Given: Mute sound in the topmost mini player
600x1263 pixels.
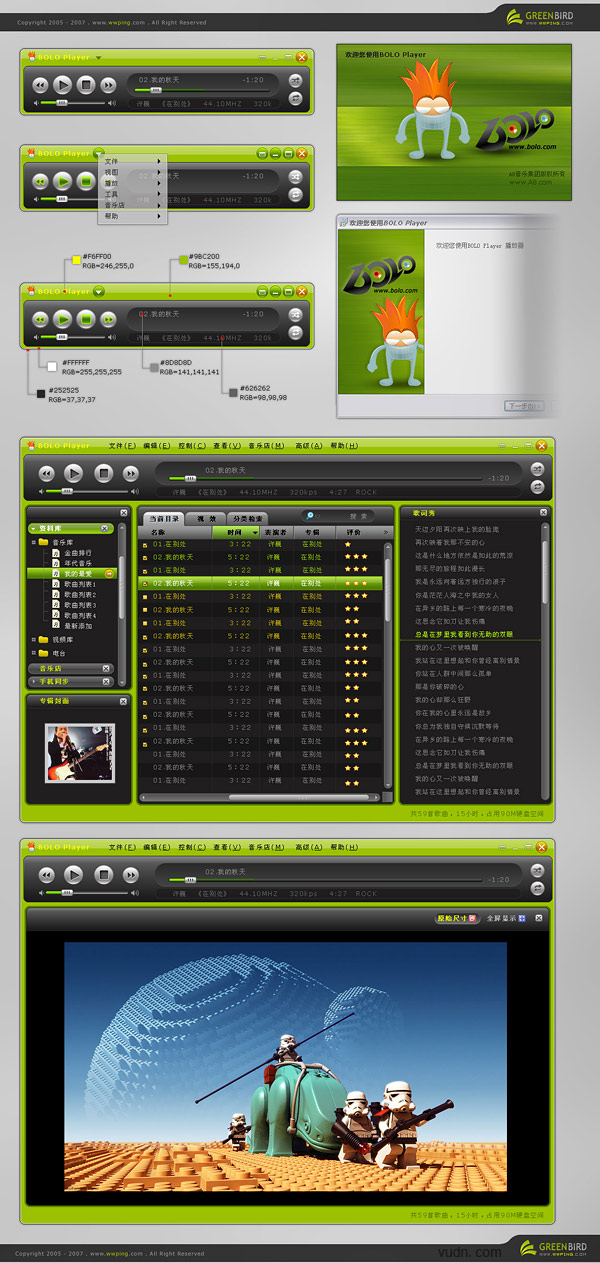Looking at the screenshot, I should coord(36,102).
